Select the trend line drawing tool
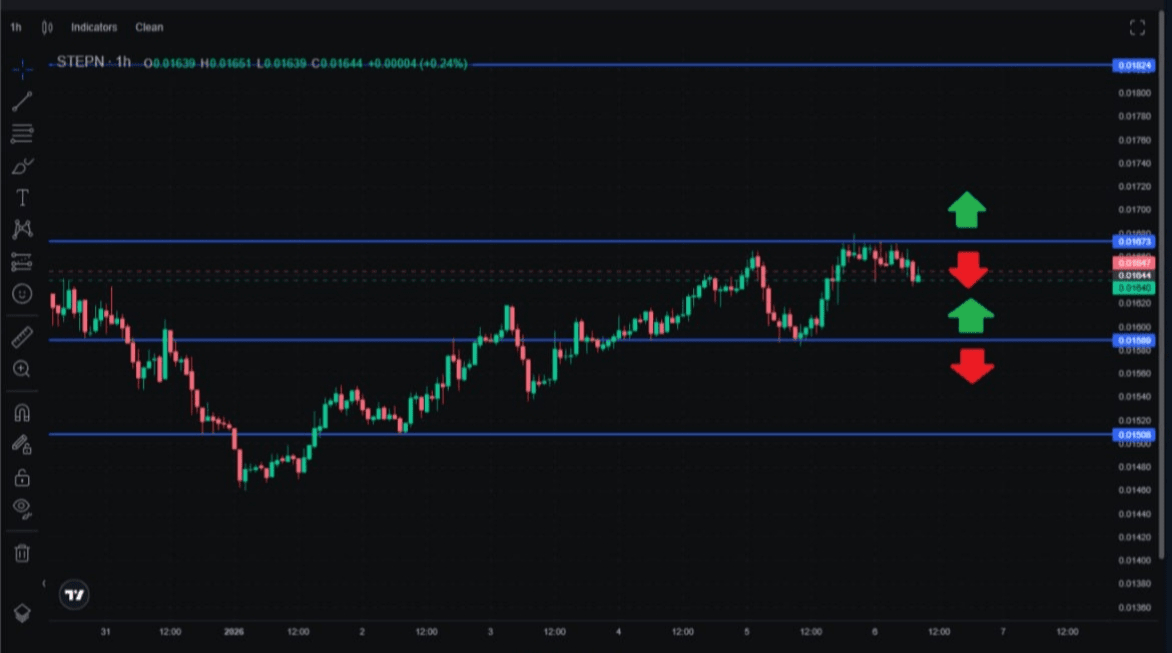The image size is (1172, 653). point(22,102)
